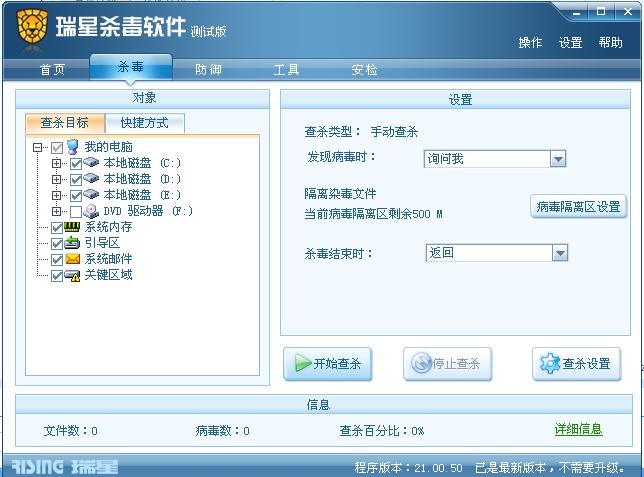Expand the local disk E: node

point(56,195)
